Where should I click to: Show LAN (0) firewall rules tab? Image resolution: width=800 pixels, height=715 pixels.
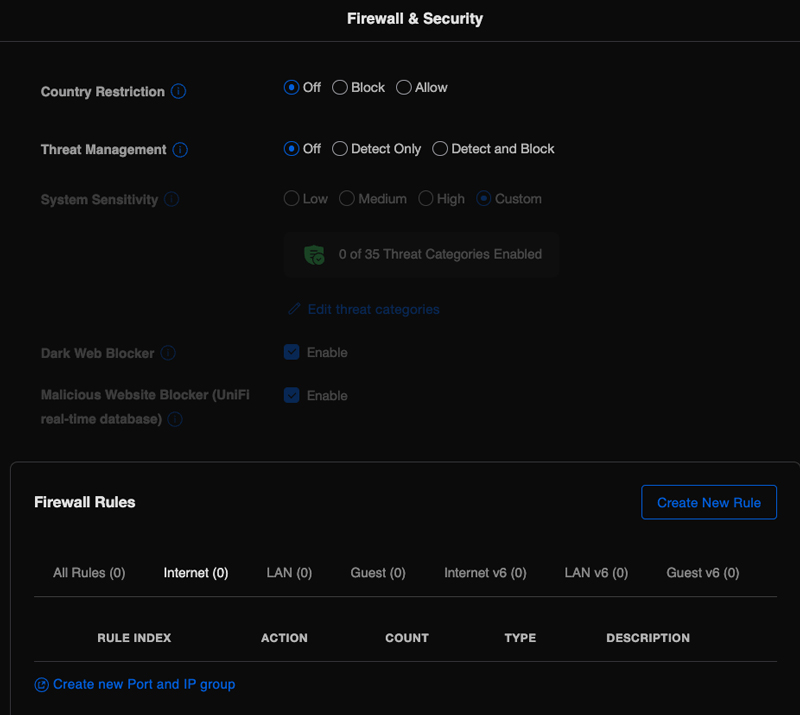point(289,573)
